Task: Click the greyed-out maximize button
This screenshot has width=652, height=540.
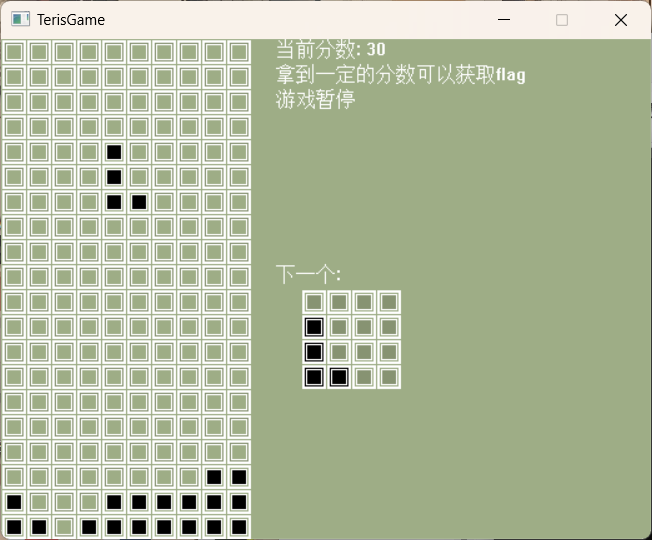Action: (562, 20)
